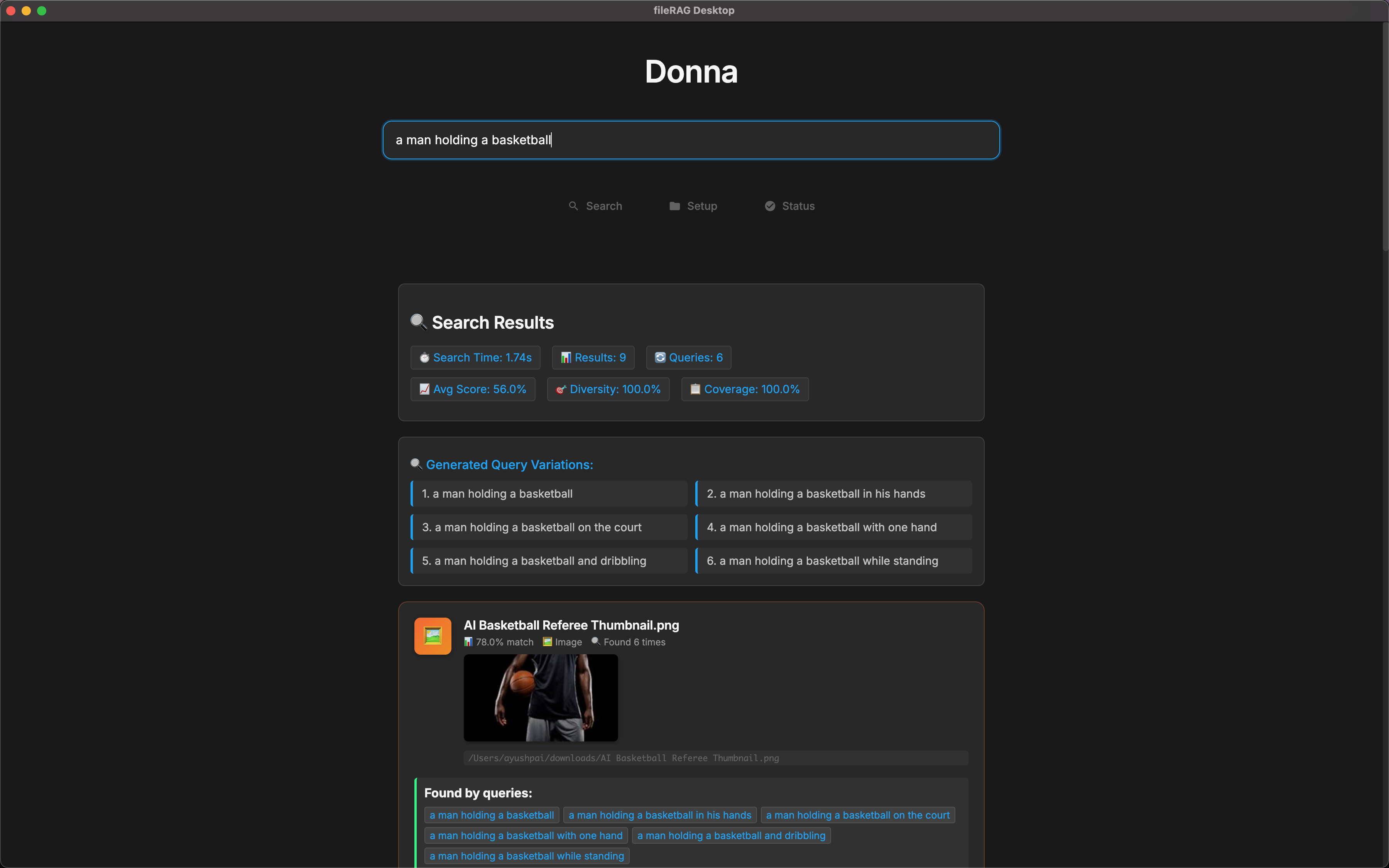Image resolution: width=1389 pixels, height=868 pixels.
Task: Select query variation 3 about the court
Action: [549, 527]
